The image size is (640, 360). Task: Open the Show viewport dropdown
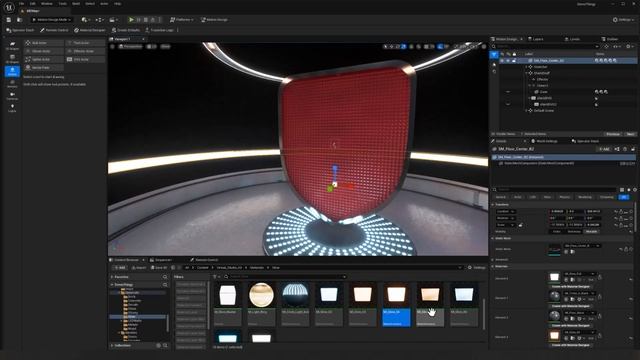pos(165,47)
